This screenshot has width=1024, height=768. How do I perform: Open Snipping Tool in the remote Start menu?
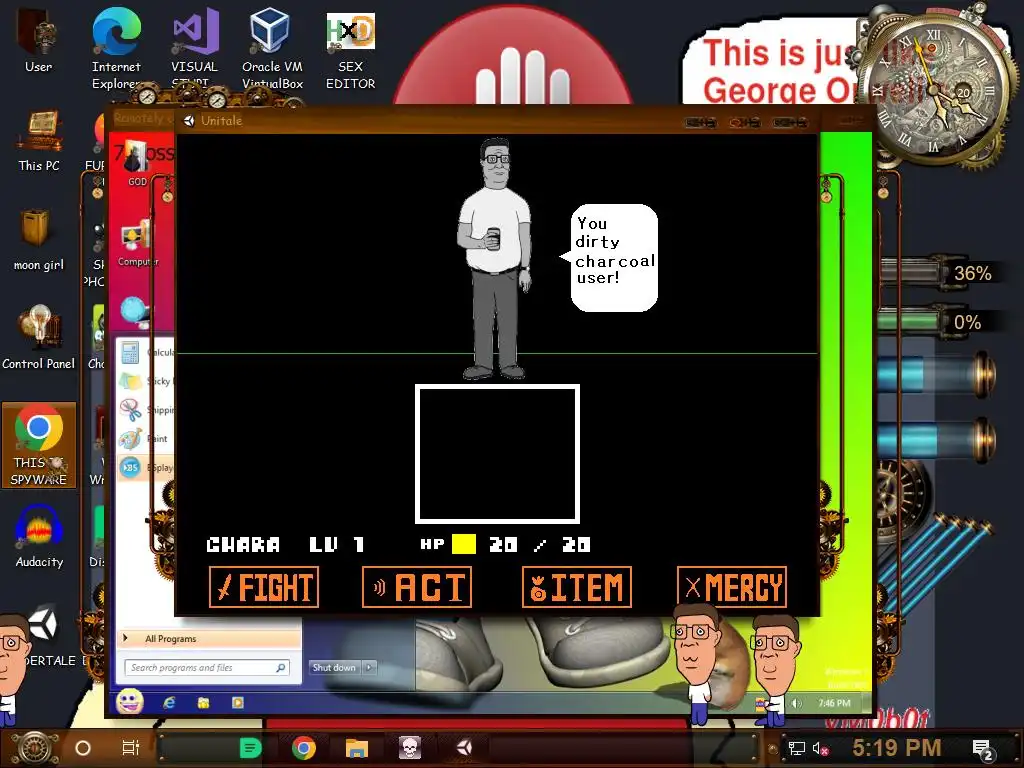(147, 410)
